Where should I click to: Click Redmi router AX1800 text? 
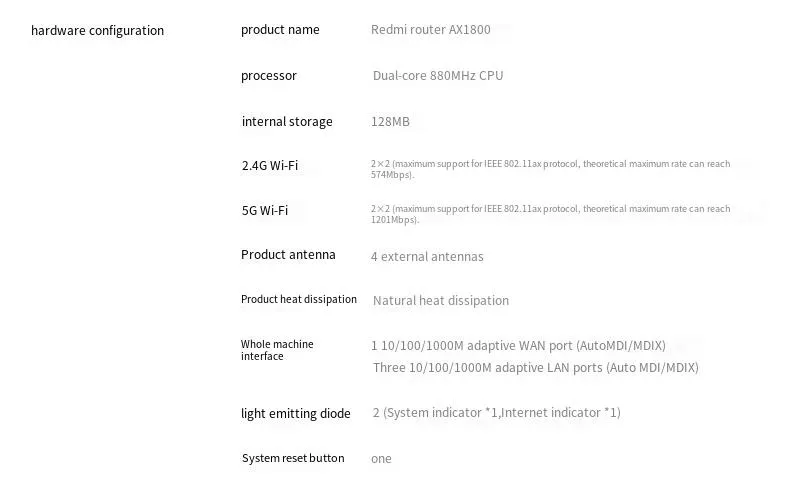point(431,30)
